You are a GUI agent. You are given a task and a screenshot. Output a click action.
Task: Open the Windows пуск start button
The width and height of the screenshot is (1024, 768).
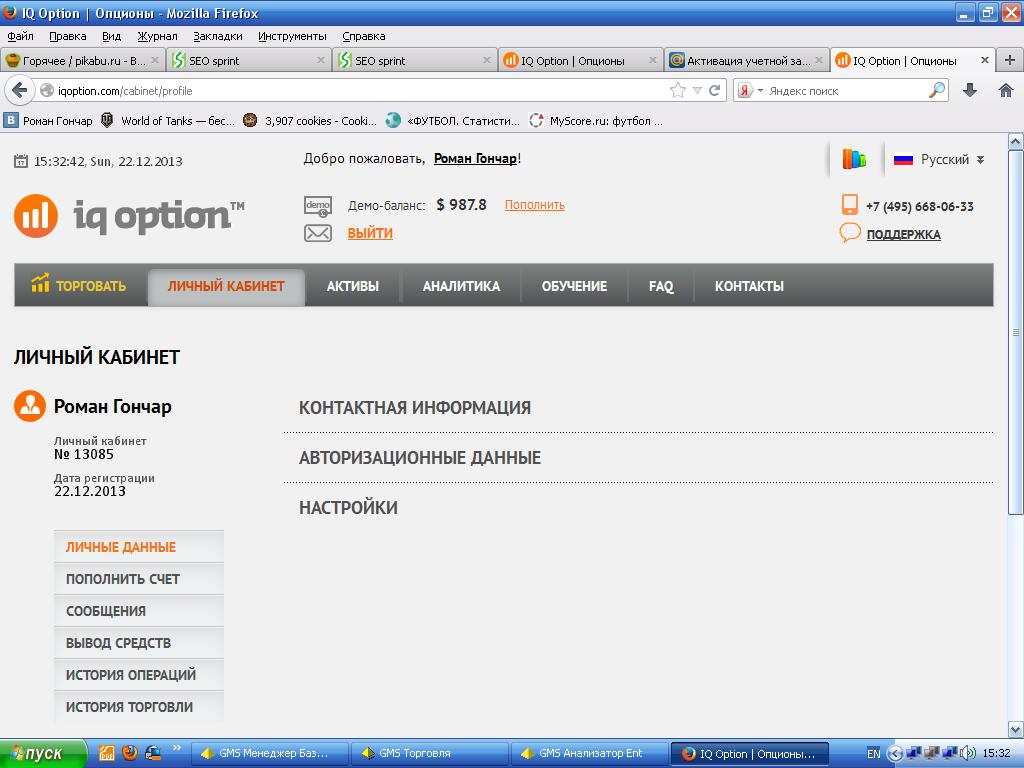pyautogui.click(x=43, y=753)
